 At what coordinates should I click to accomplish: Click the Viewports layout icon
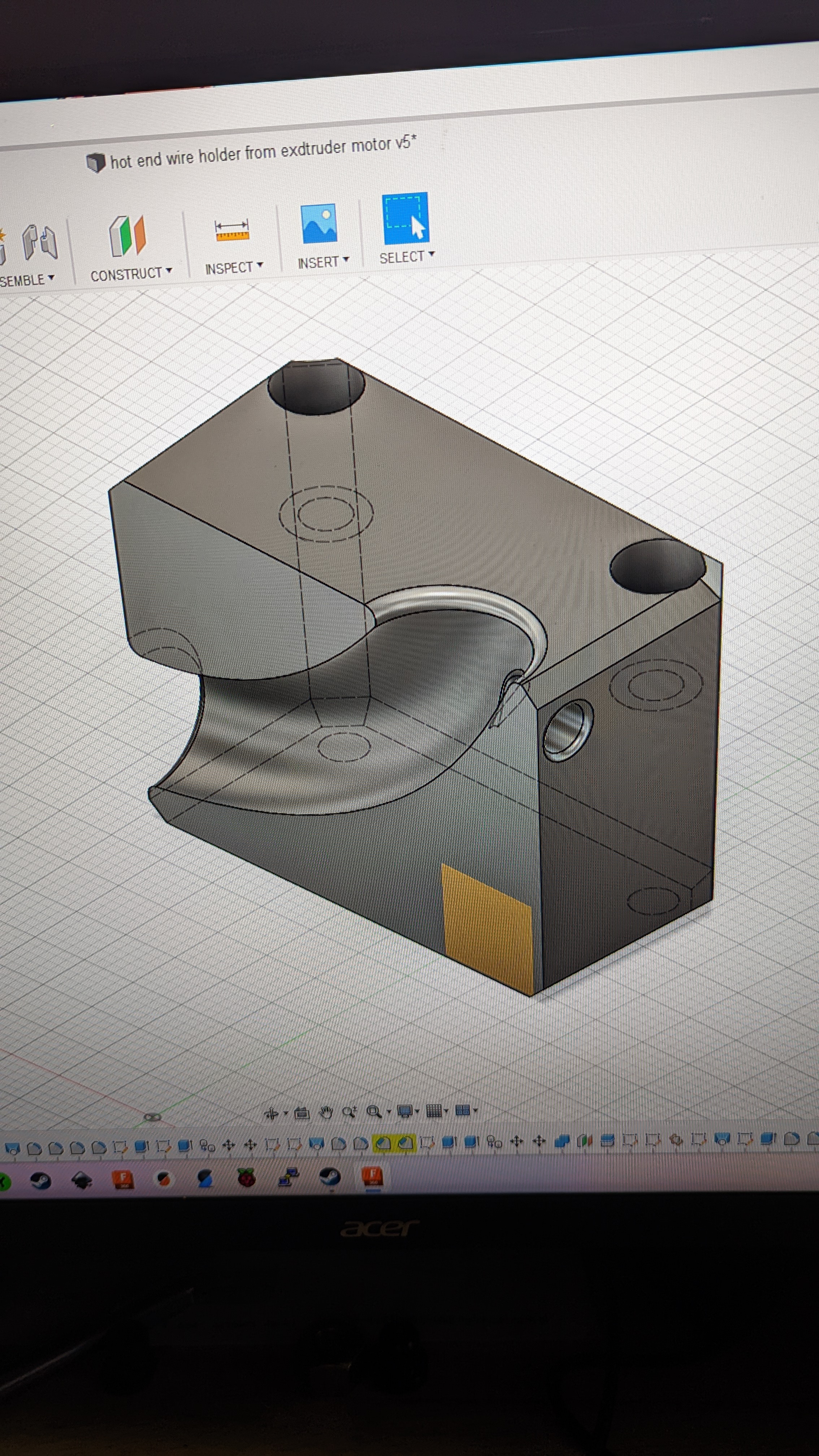click(462, 1110)
